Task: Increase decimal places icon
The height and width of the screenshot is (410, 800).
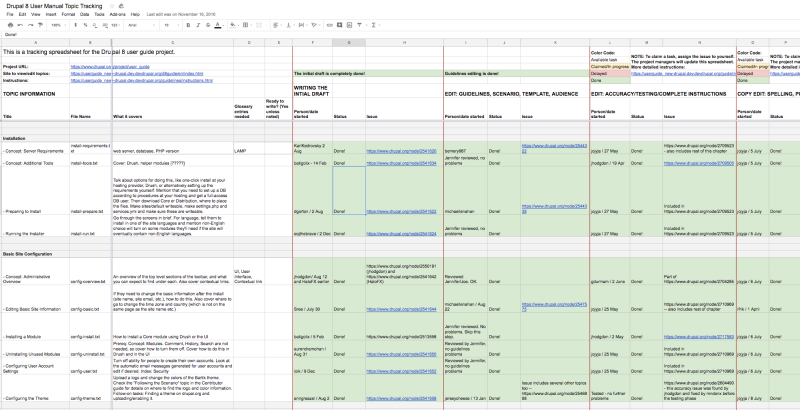Action: pos(104,25)
